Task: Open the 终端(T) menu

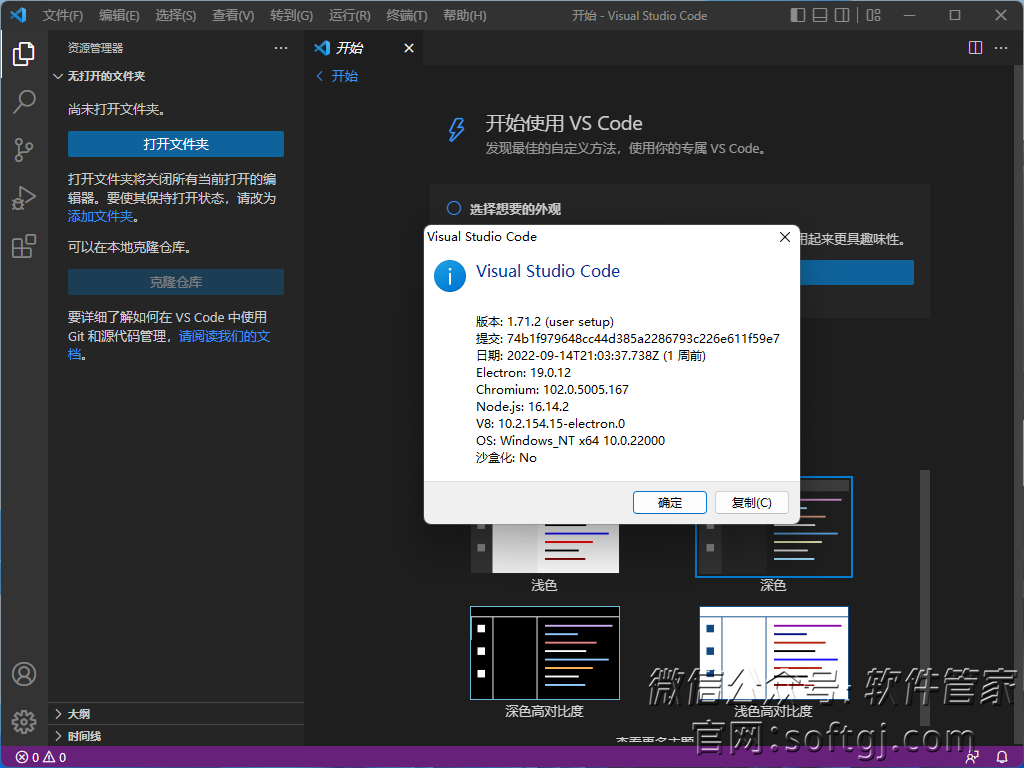Action: point(407,15)
